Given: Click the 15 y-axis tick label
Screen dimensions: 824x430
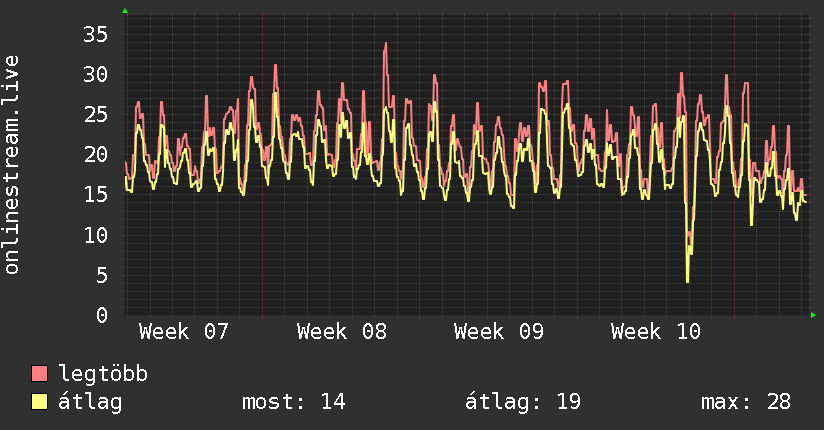Looking at the screenshot, I should pyautogui.click(x=95, y=194).
